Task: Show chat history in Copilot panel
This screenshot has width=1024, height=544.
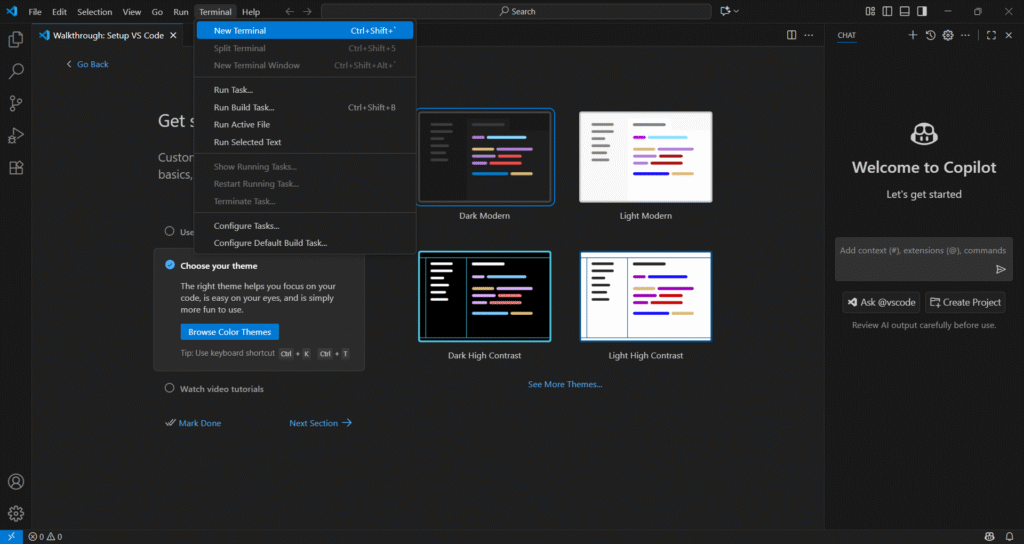Action: (930, 35)
